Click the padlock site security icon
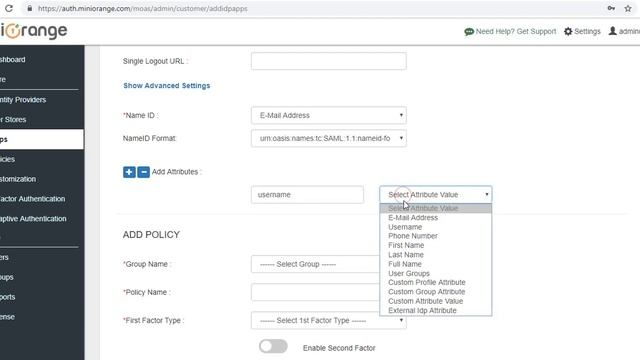 29,8
